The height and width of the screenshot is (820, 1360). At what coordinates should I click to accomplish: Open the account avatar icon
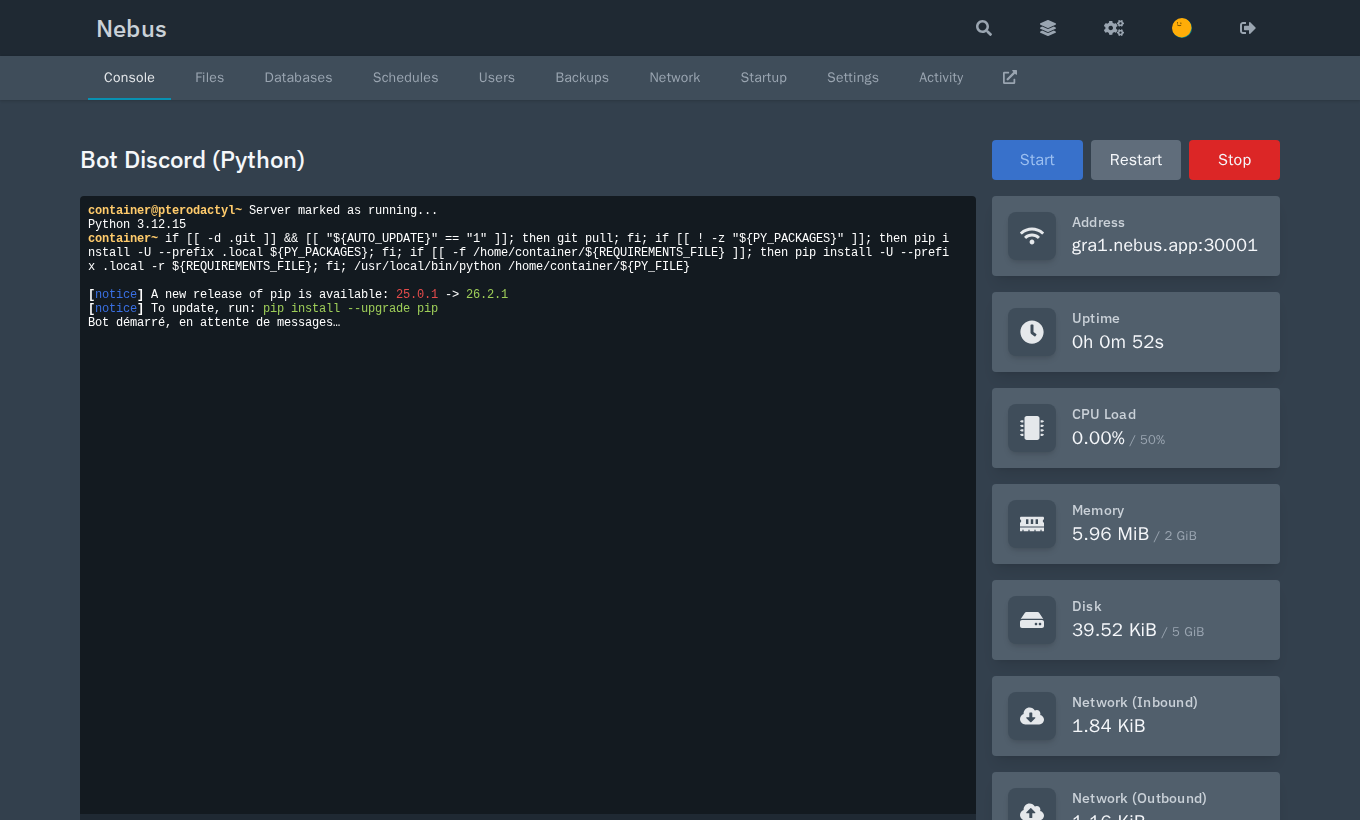coord(1182,28)
